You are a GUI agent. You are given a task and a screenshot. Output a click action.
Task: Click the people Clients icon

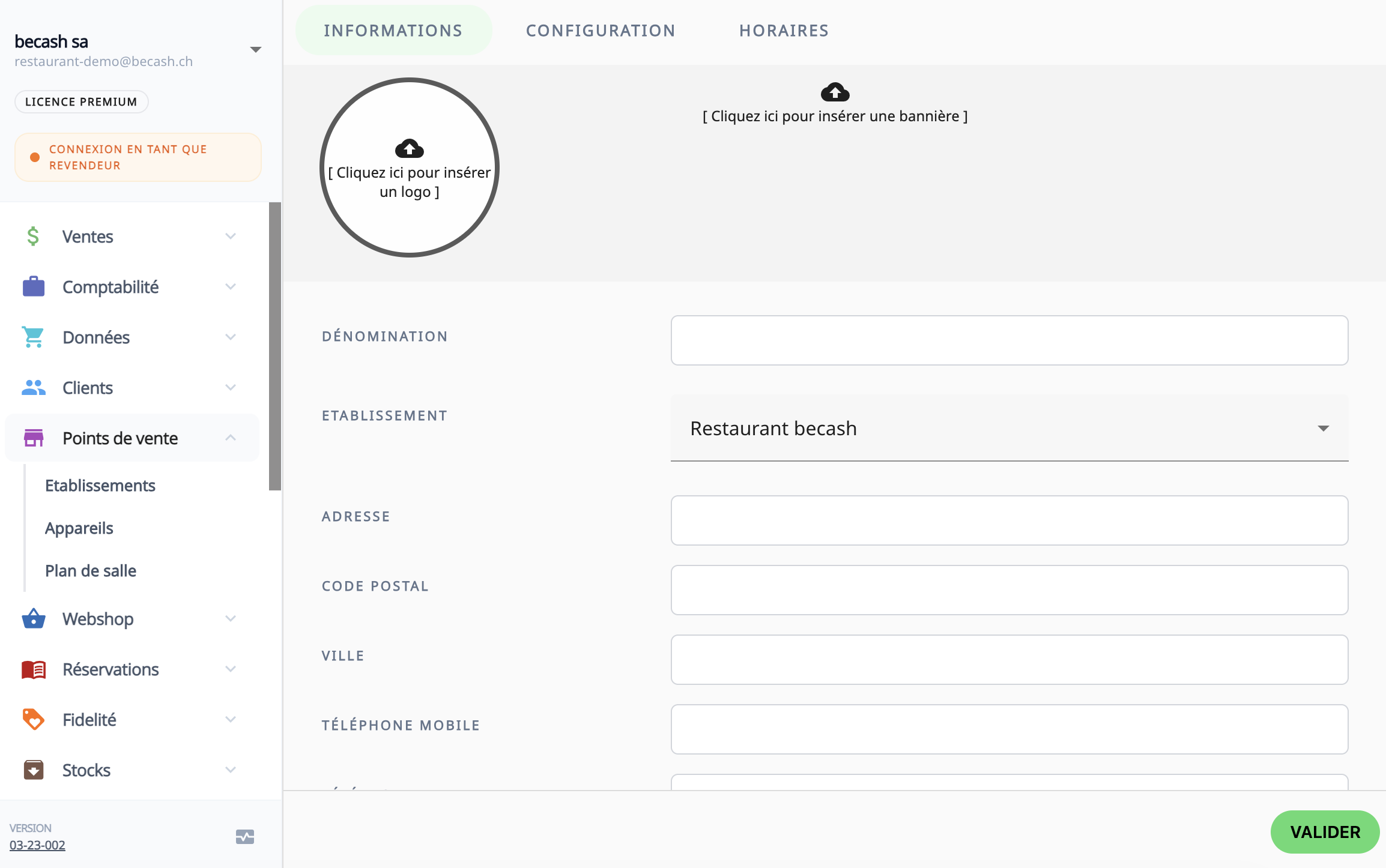[x=34, y=388]
